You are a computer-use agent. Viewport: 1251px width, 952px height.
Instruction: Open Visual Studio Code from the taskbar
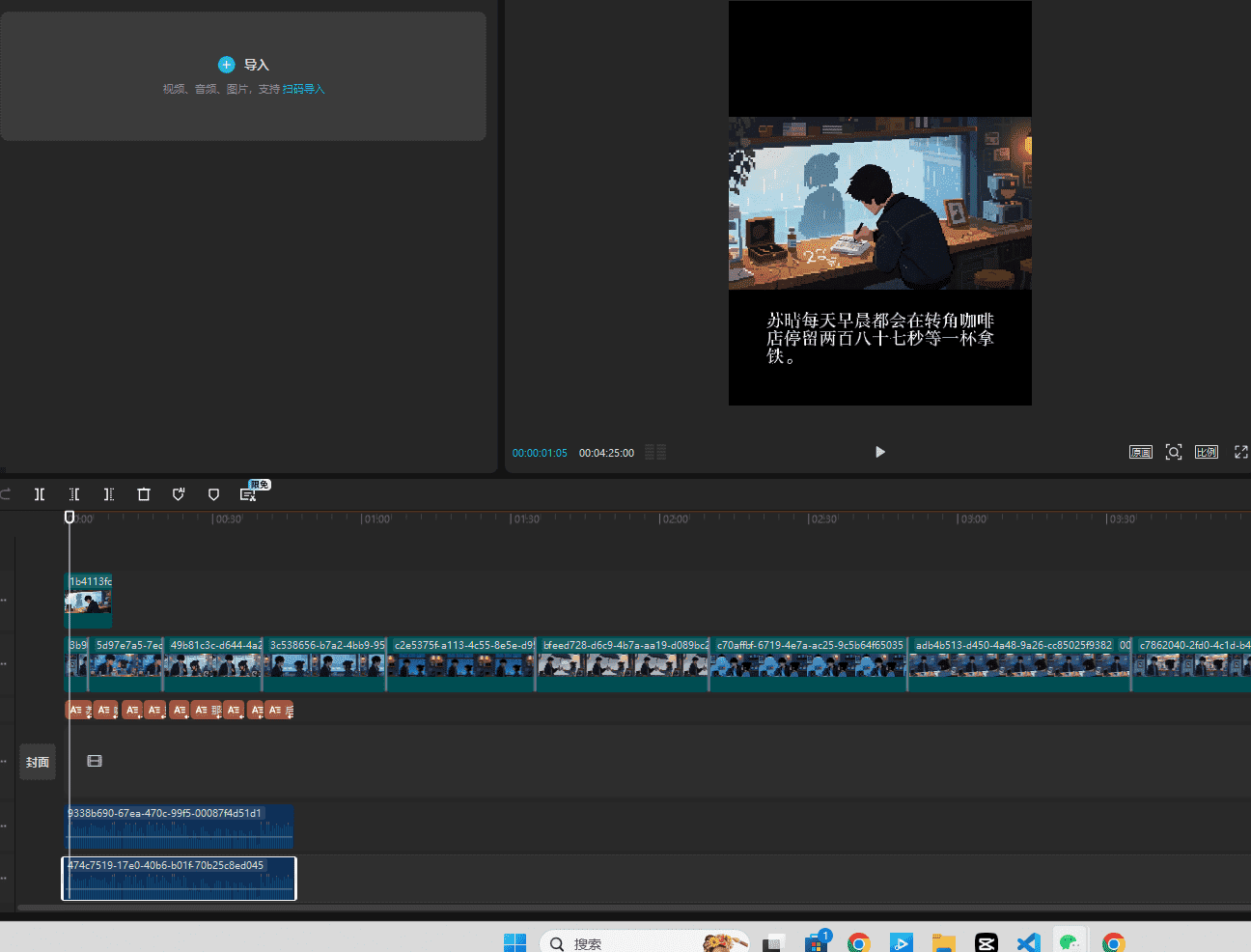[1028, 943]
